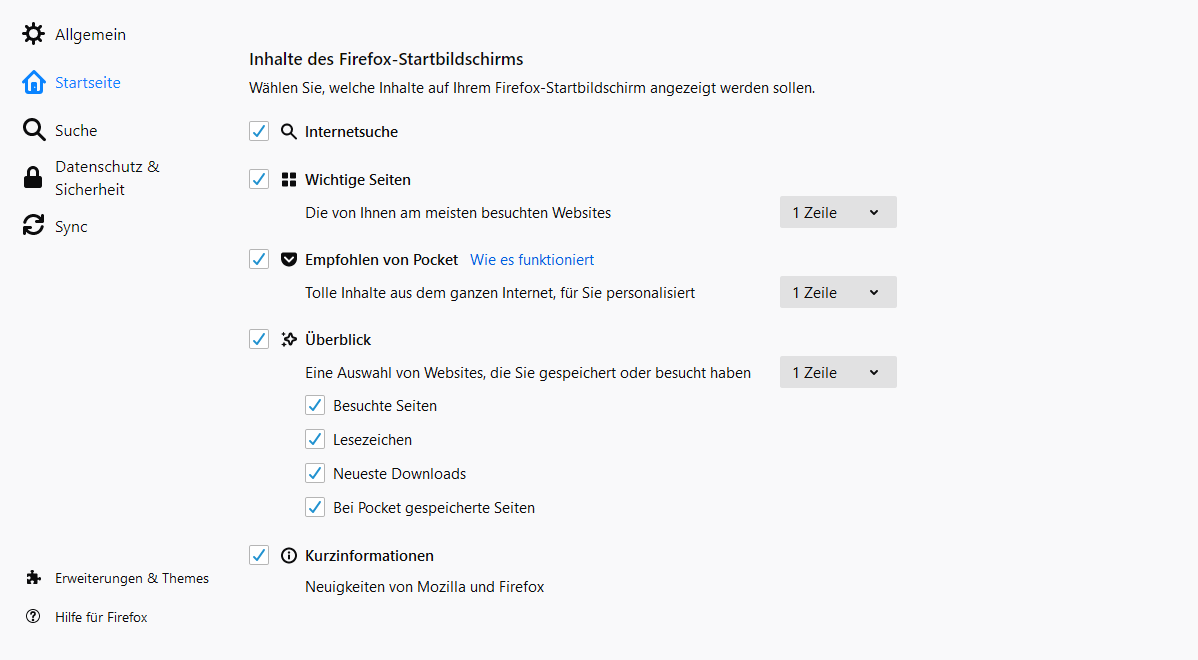Go to the Suche settings section
Image resolution: width=1198 pixels, height=660 pixels.
[x=76, y=131]
